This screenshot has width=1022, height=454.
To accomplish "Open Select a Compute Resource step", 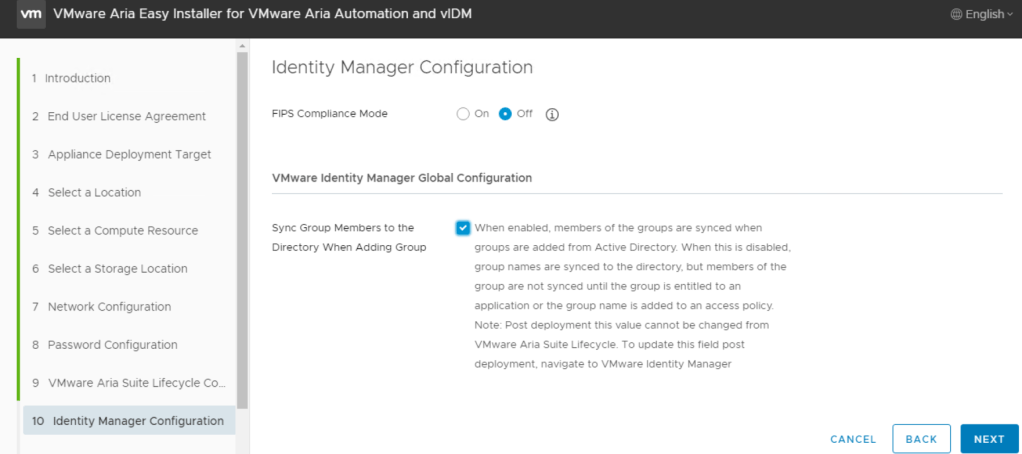I will 122,230.
